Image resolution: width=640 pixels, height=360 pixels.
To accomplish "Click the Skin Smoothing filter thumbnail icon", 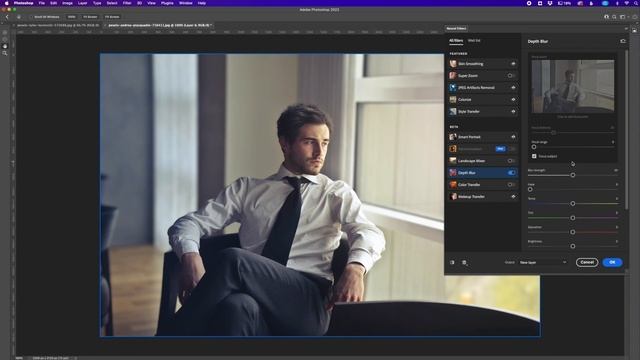I will 453,64.
